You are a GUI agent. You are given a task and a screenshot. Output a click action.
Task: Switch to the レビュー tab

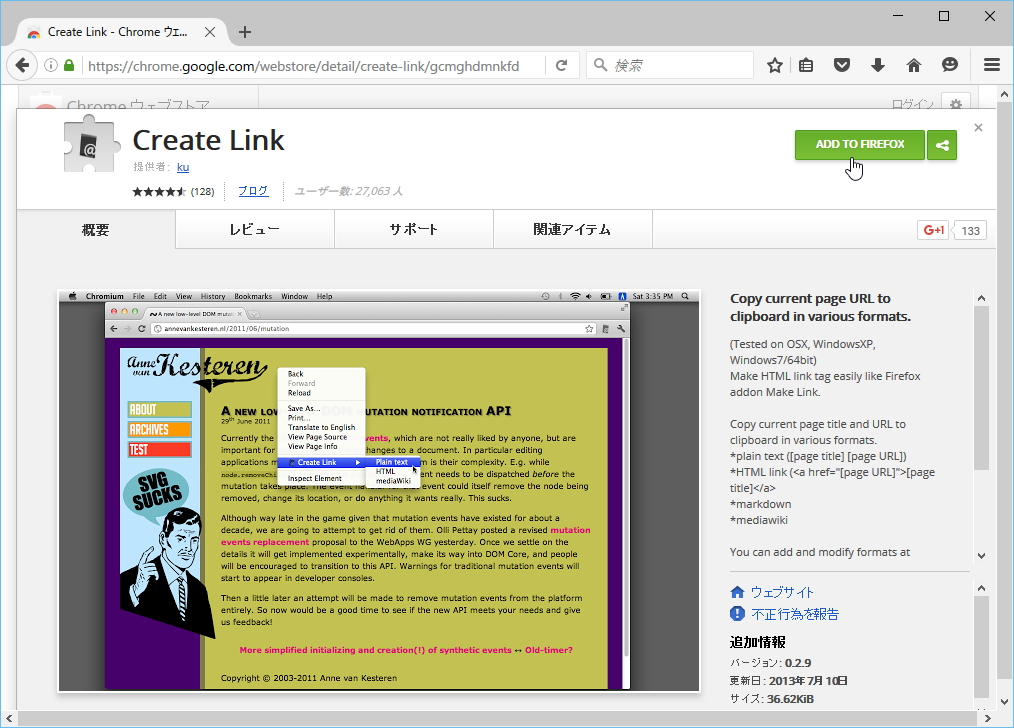(x=254, y=229)
